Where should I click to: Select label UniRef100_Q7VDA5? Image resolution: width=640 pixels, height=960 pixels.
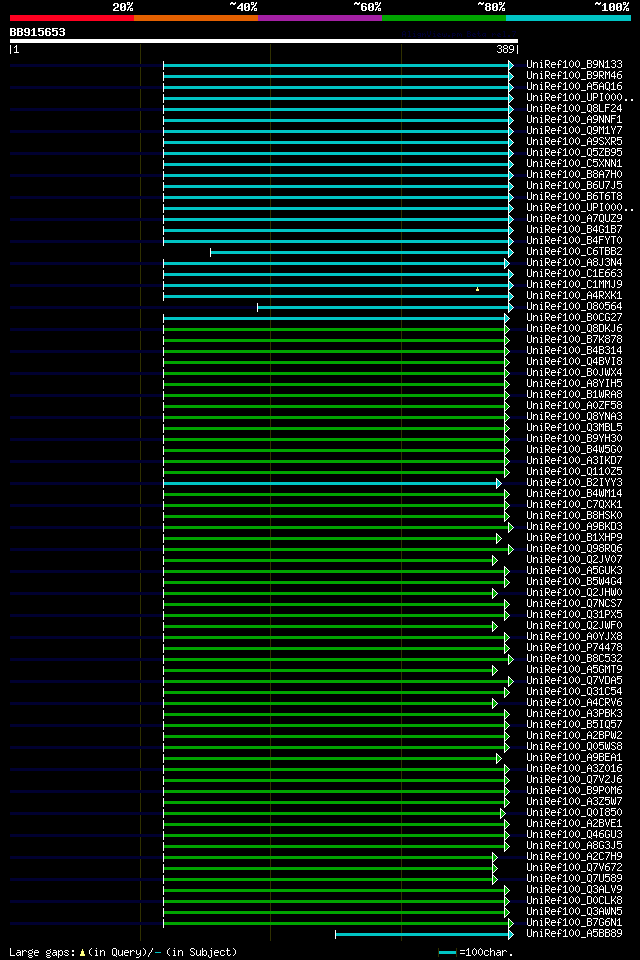574,681
